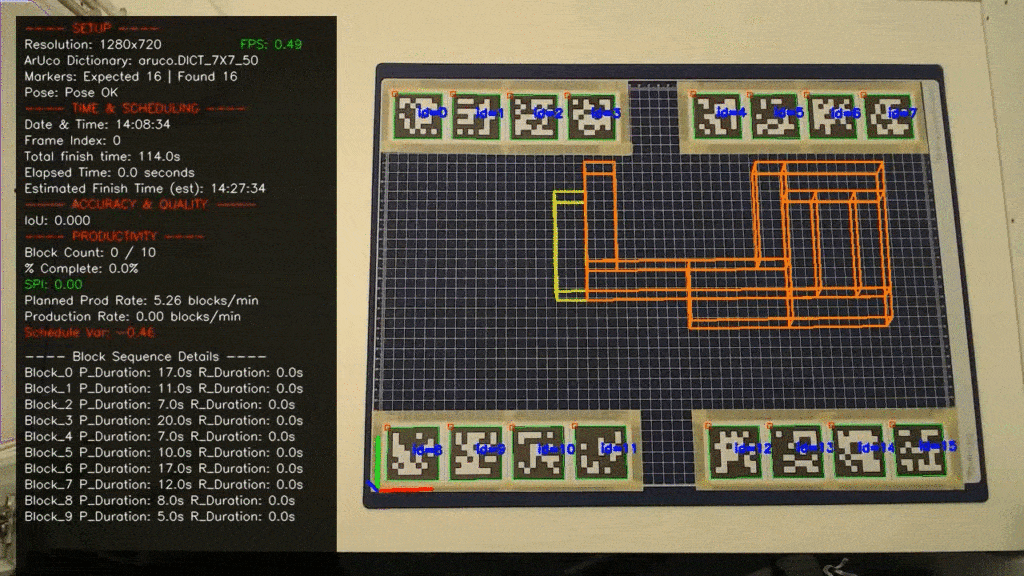Select the Block_7 P_Duration 12.0s row
Screen dimensions: 1024x576
pyautogui.click(x=164, y=485)
